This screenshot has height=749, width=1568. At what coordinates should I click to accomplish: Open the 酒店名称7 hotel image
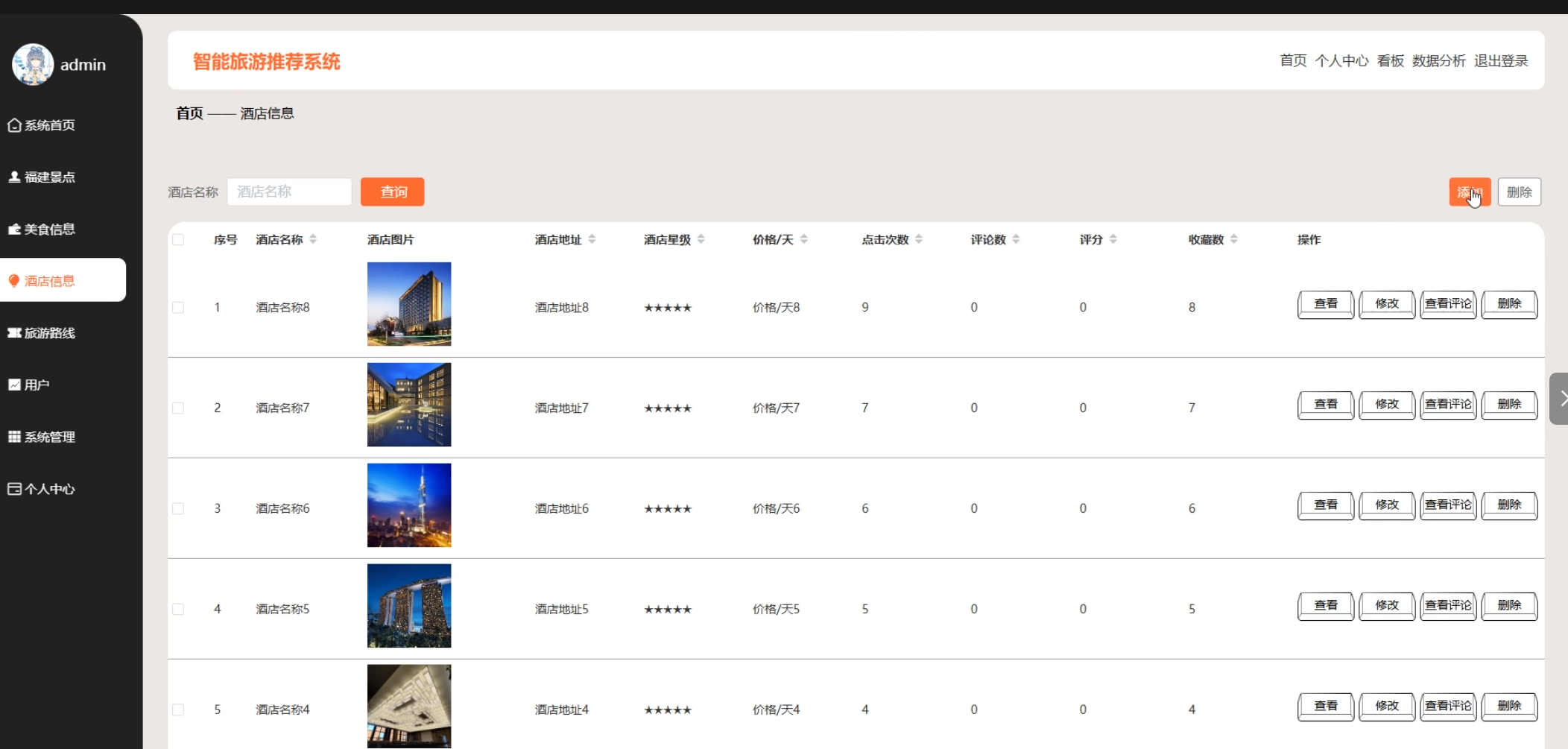point(409,405)
